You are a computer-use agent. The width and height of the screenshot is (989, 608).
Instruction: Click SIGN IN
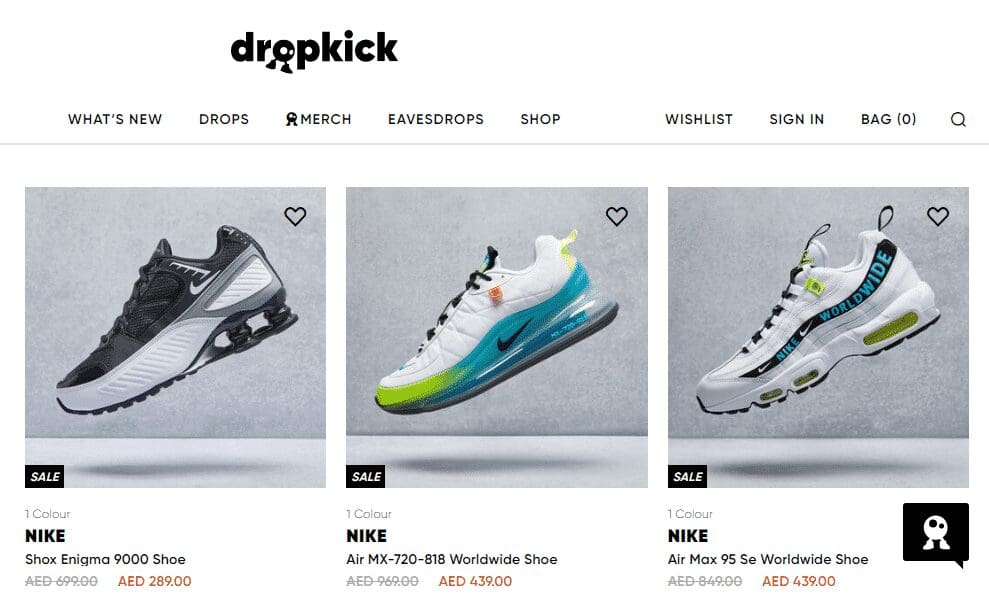tap(797, 119)
